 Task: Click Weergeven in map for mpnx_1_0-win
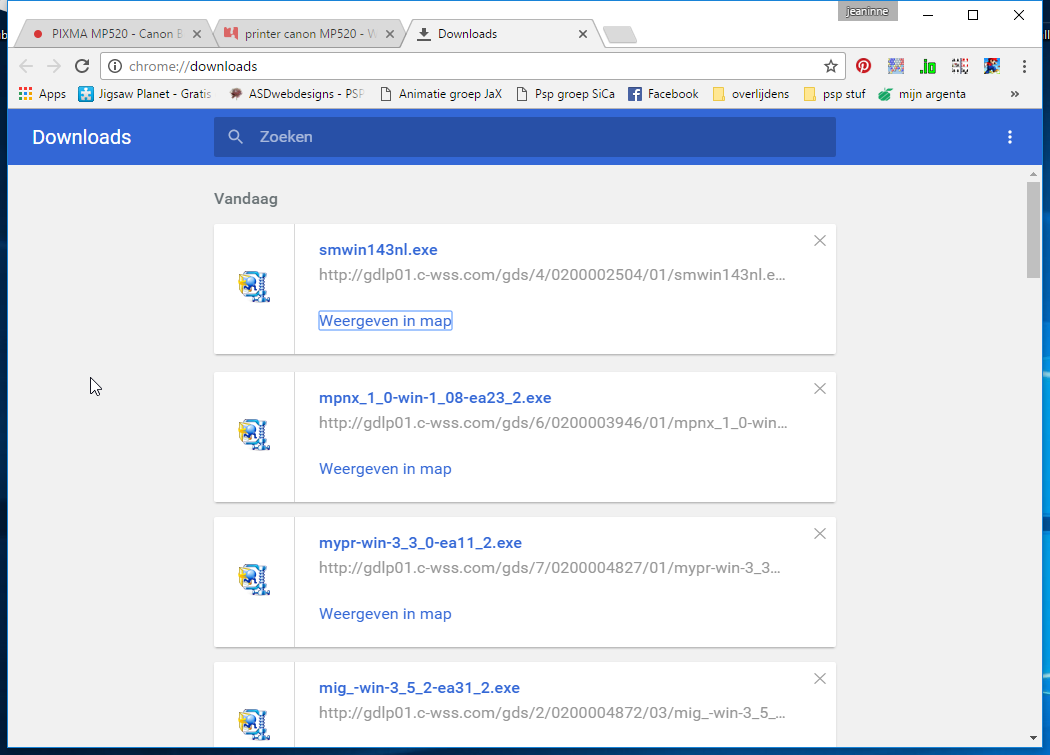(385, 469)
